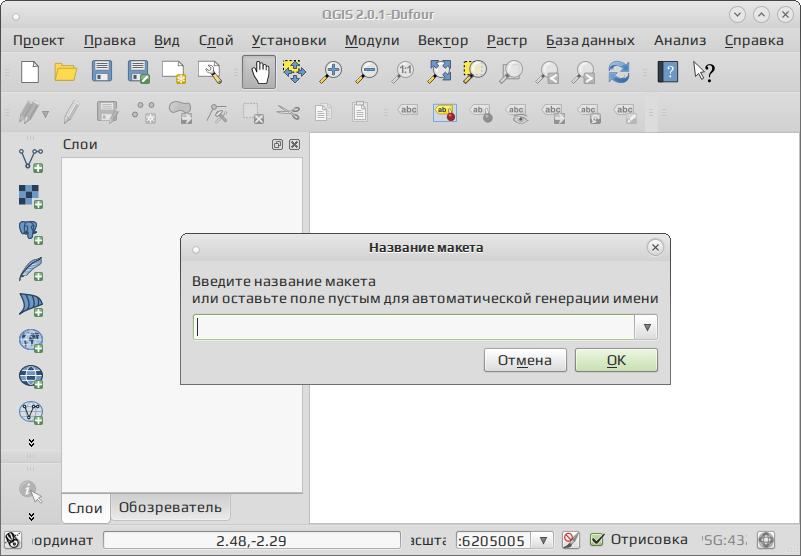801x556 pixels.
Task: Open the Модули menu
Action: point(372,40)
